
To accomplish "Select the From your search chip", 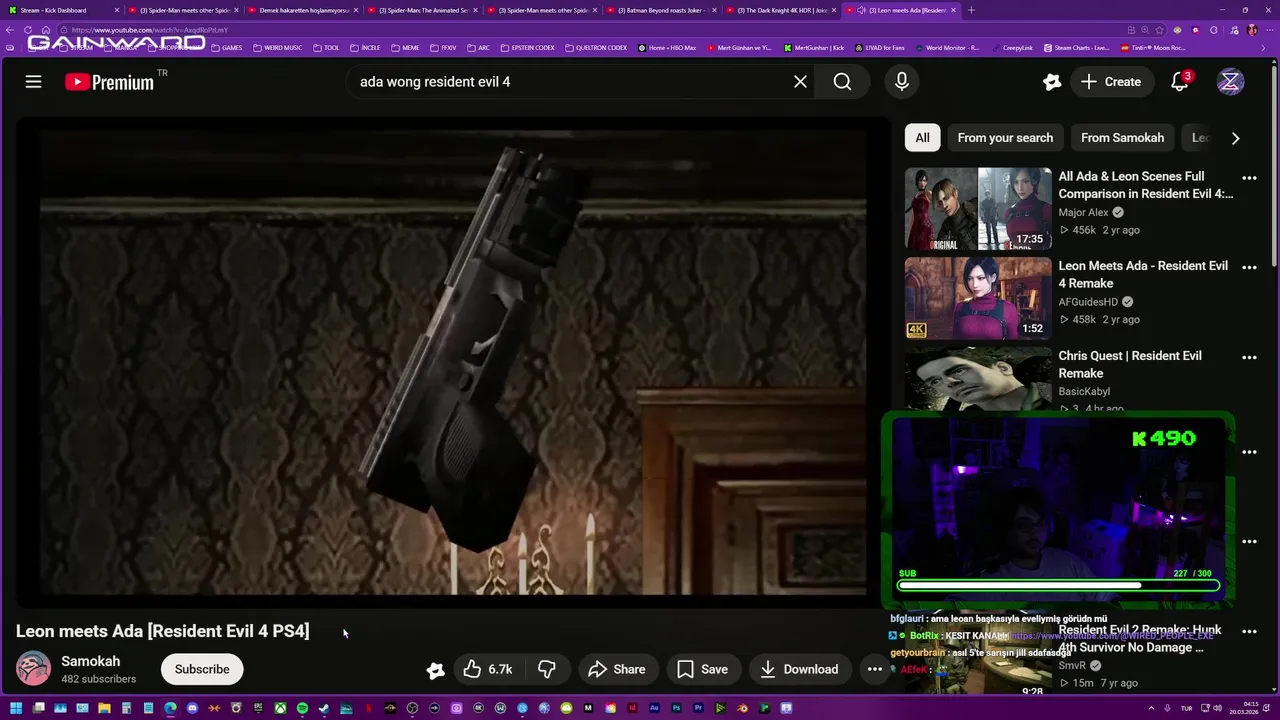I will click(x=1005, y=138).
